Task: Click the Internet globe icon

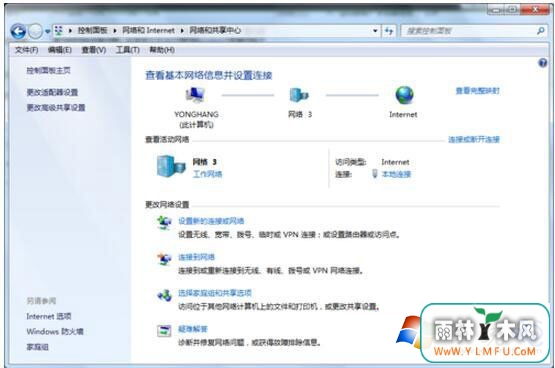Action: [x=404, y=95]
